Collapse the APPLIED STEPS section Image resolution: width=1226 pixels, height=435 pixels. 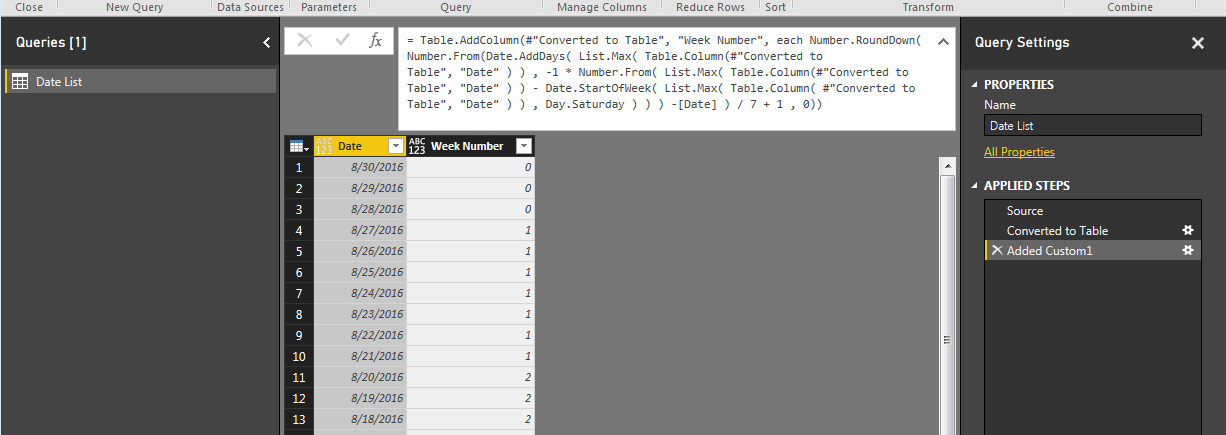tap(974, 186)
